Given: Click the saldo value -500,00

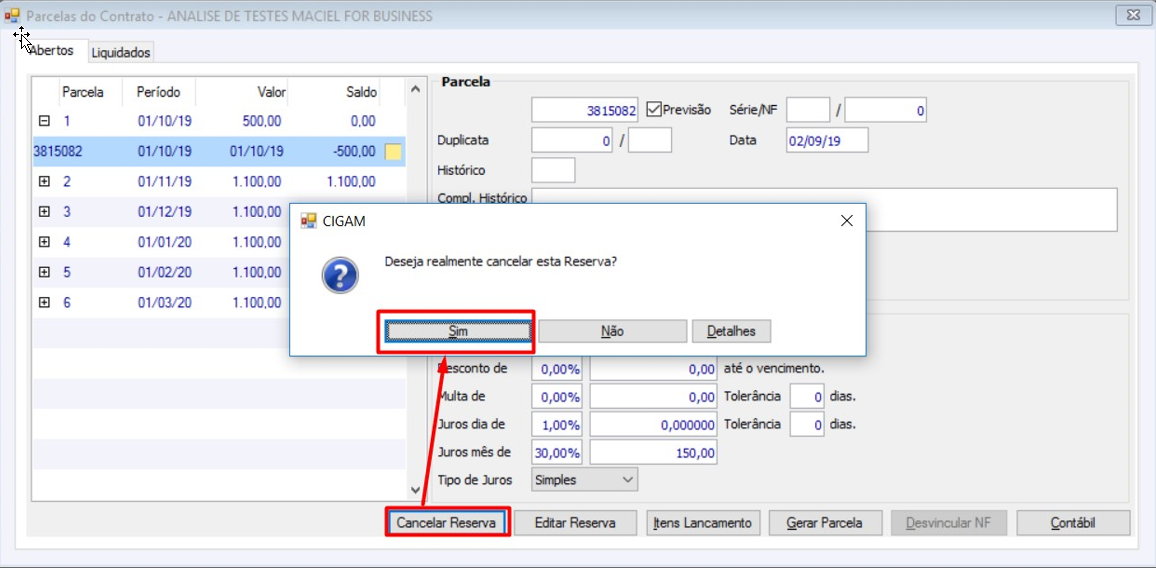Looking at the screenshot, I should [353, 152].
